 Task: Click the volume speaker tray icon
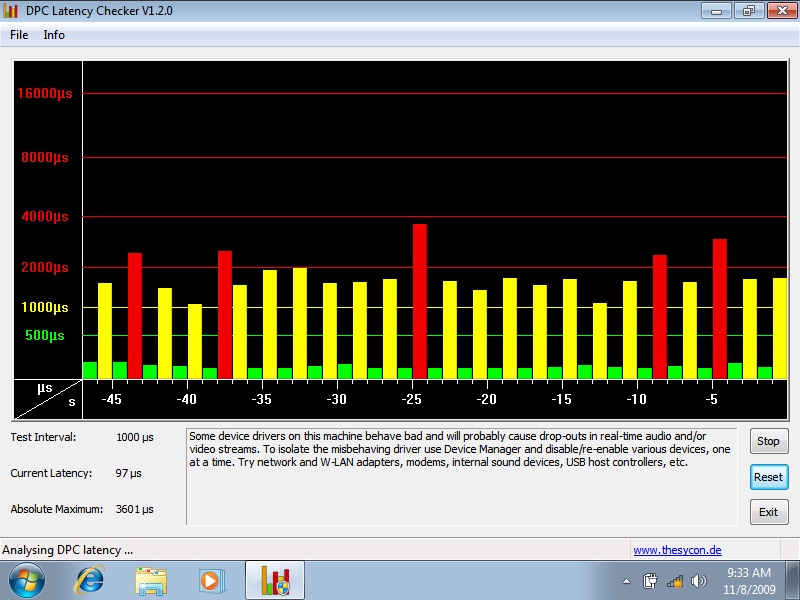pos(698,581)
